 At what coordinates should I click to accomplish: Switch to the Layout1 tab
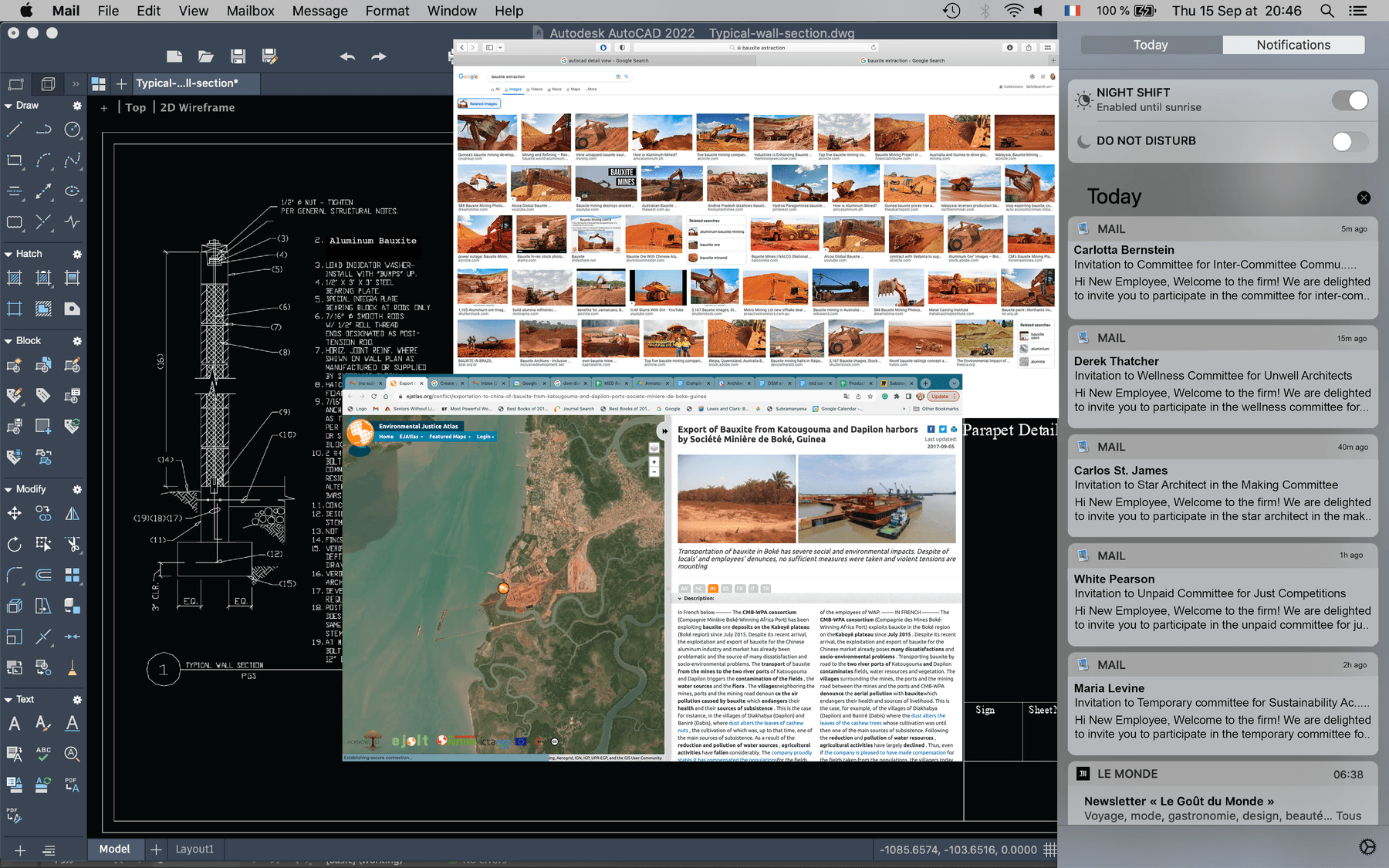(194, 849)
